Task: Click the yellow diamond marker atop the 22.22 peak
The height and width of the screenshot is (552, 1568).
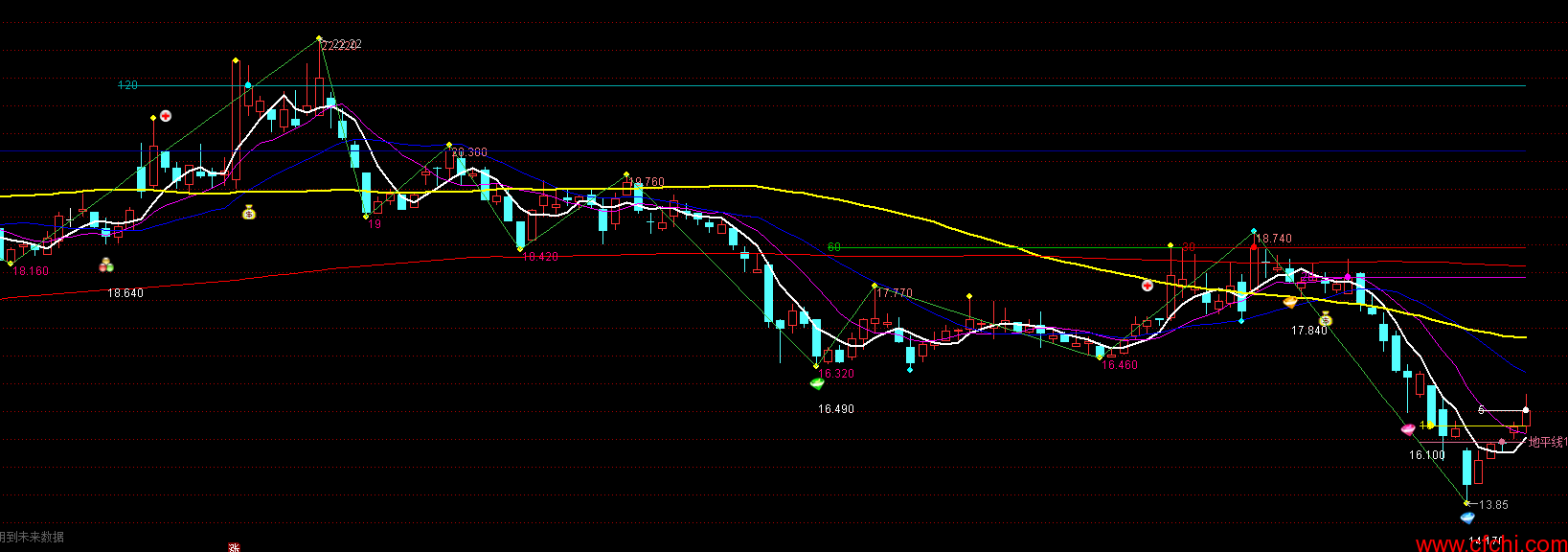Action: 319,39
